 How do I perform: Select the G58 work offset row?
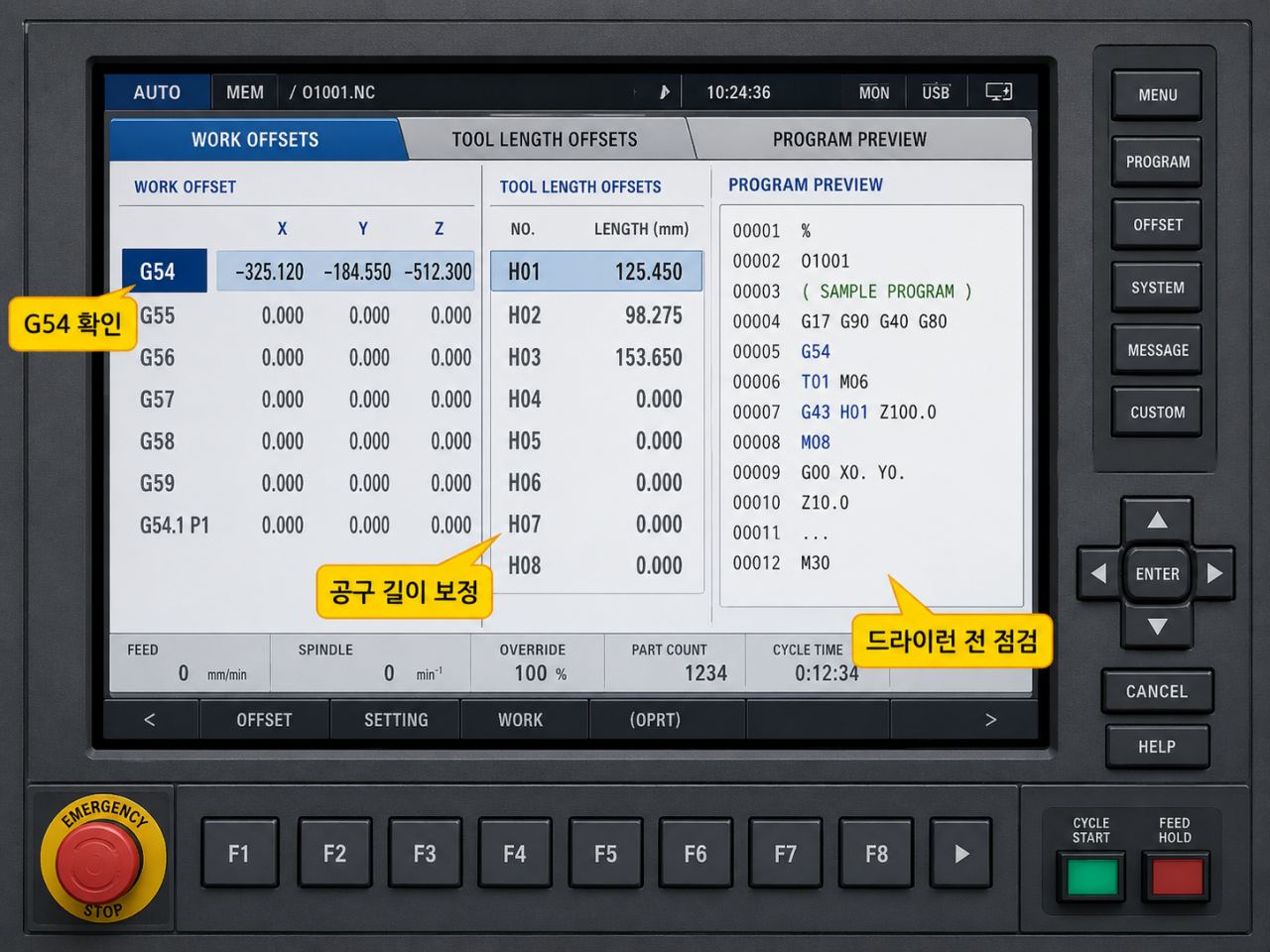point(298,441)
